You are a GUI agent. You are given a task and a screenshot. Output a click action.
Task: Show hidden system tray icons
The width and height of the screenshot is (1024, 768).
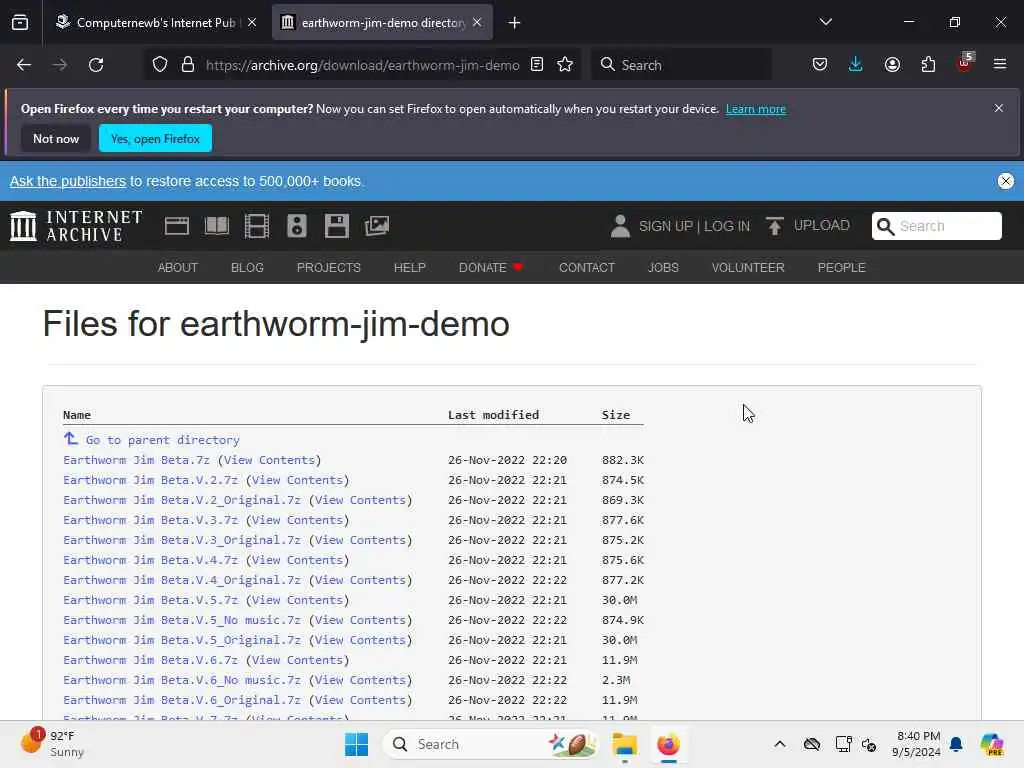(x=780, y=744)
